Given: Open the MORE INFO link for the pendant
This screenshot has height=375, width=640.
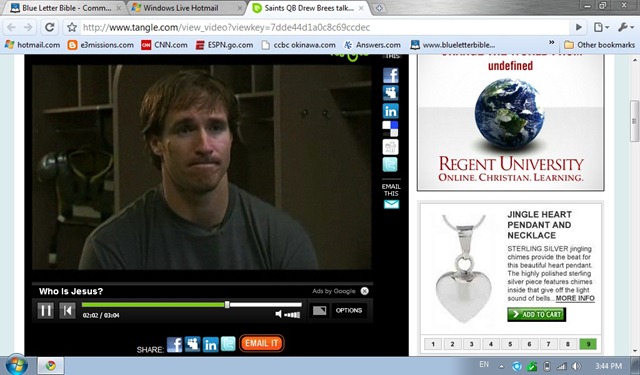Looking at the screenshot, I should click(575, 298).
